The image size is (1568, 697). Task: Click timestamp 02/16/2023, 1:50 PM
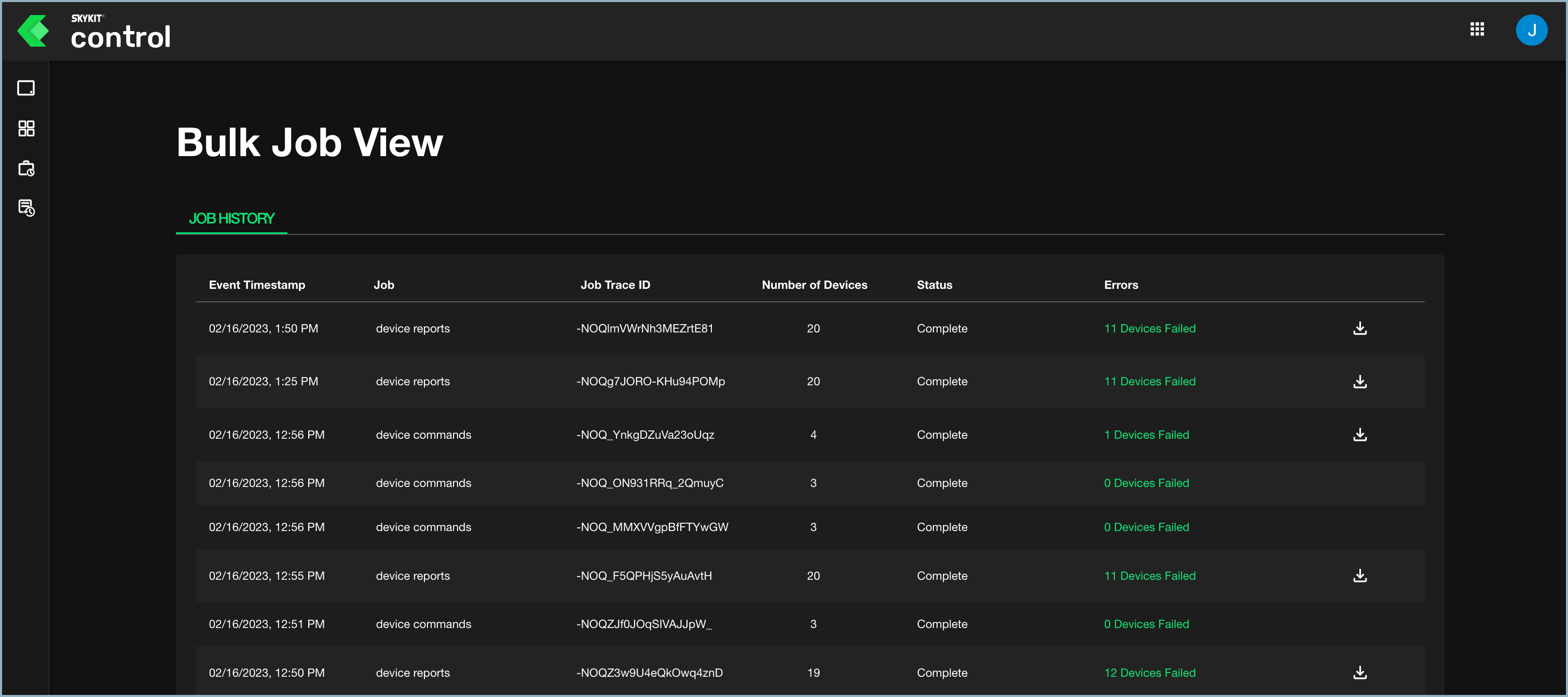(x=264, y=328)
